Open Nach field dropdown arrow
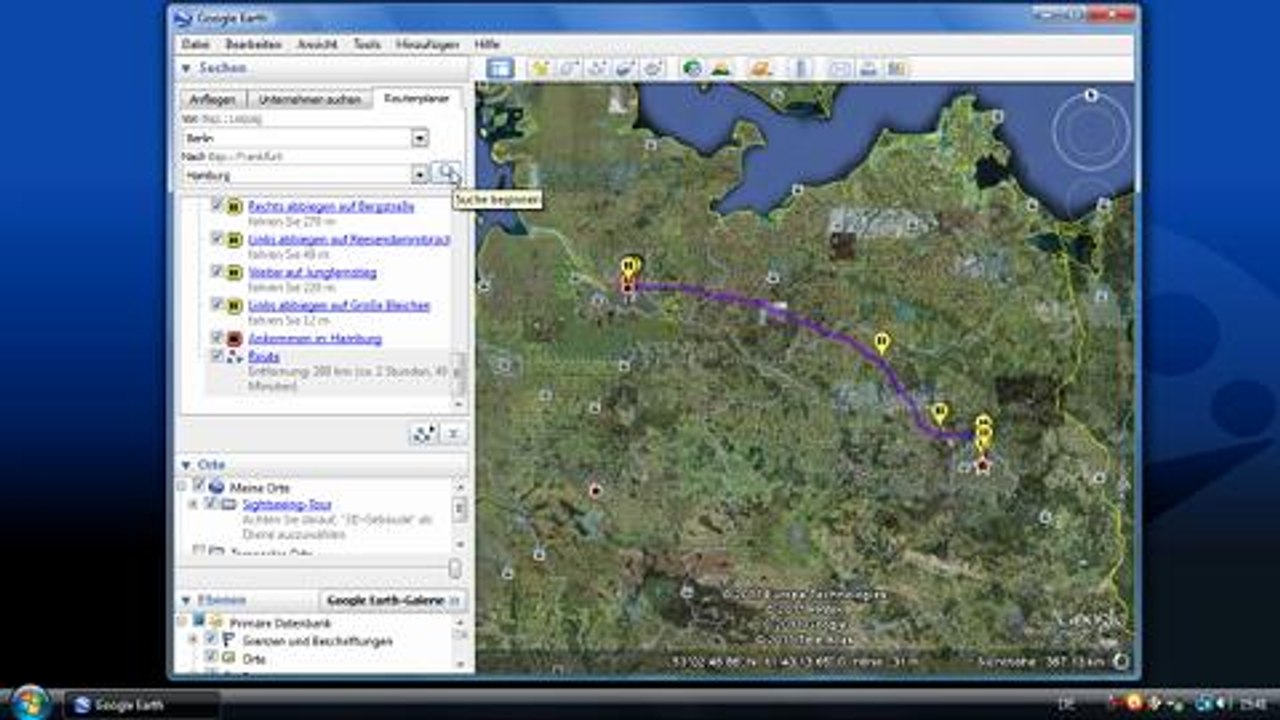This screenshot has width=1280, height=720. coord(420,175)
